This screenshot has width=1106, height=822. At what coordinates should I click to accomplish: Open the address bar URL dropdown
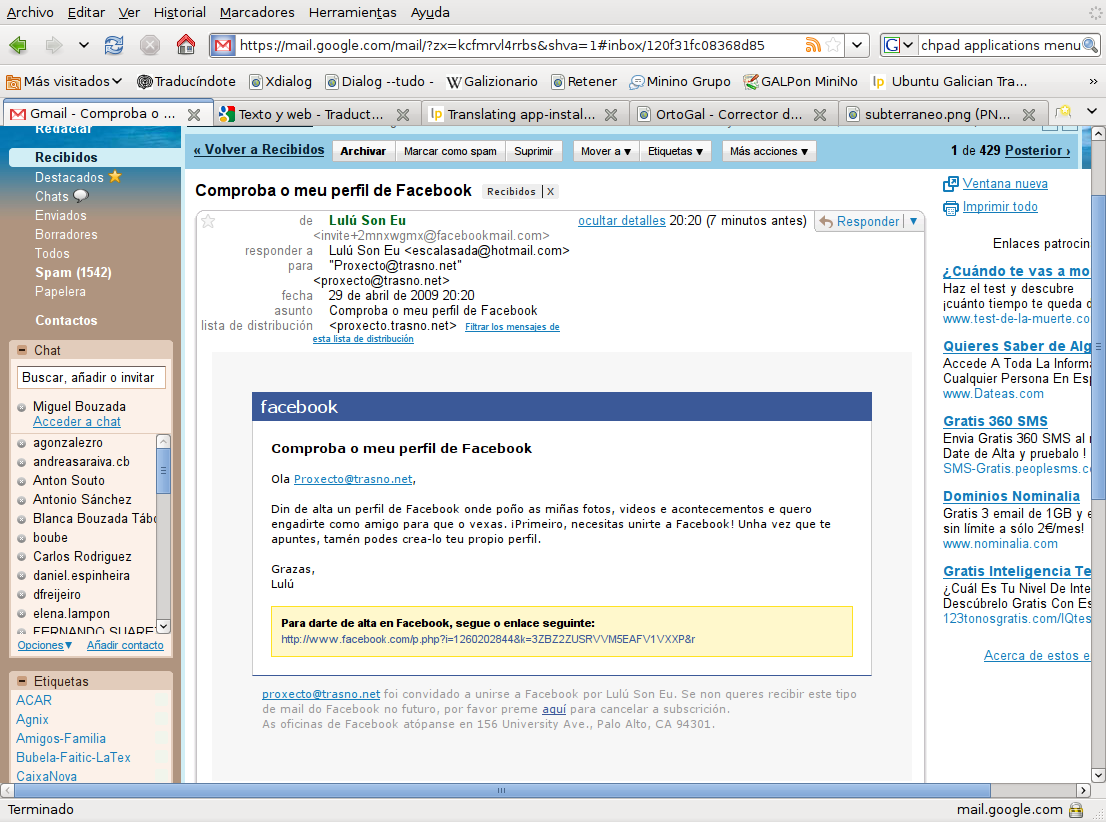[x=856, y=45]
